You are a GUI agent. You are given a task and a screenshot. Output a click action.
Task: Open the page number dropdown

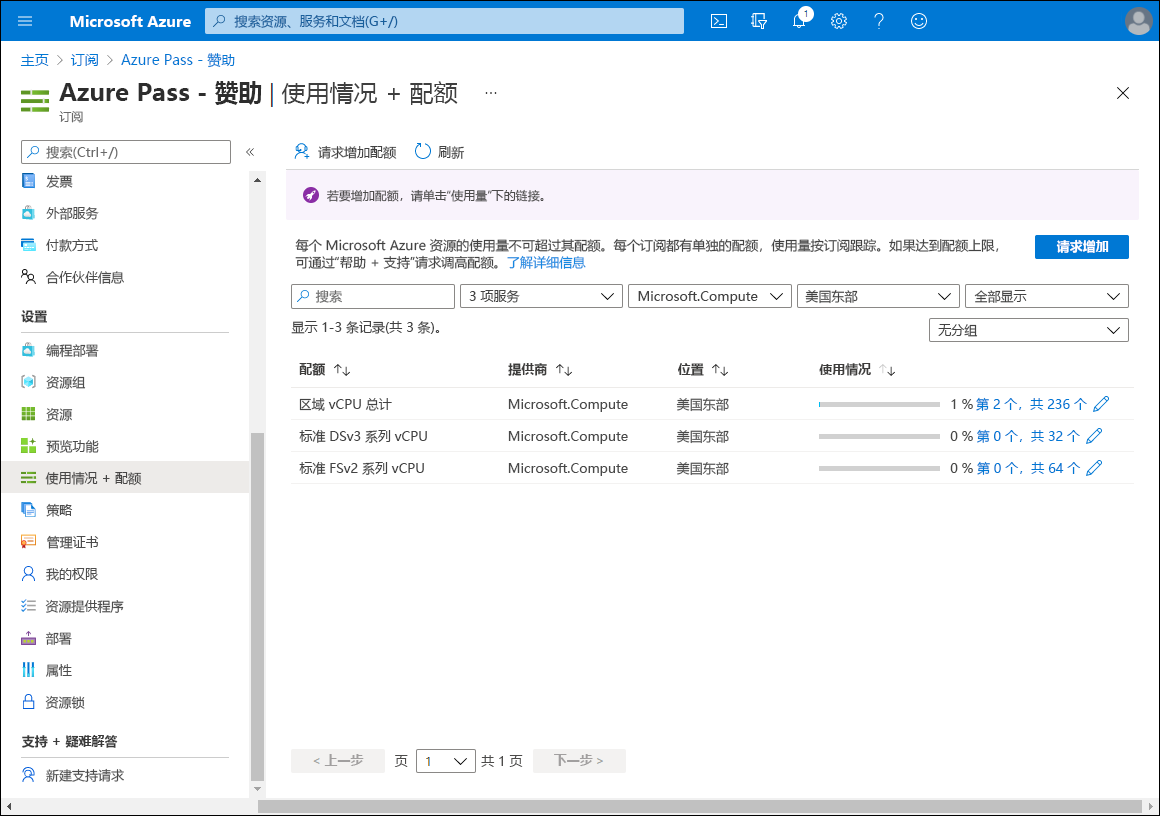coord(445,761)
